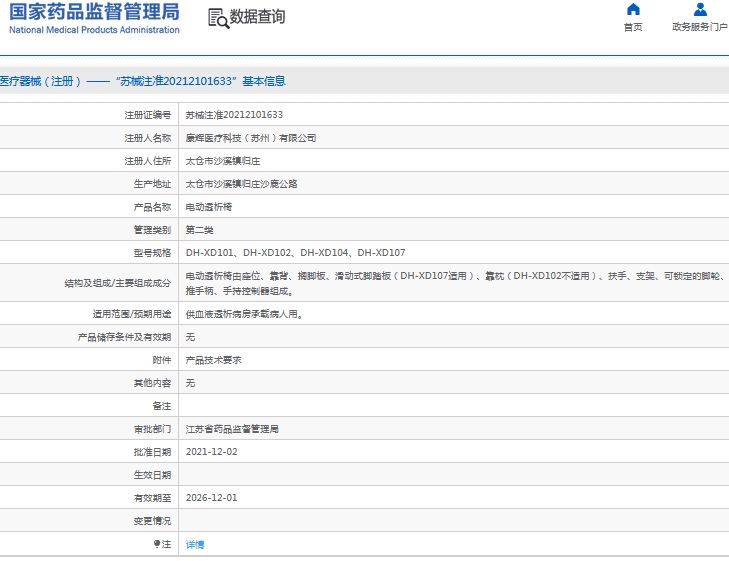Click National Medical Products Administration text
The height and width of the screenshot is (561, 729).
[x=94, y=30]
